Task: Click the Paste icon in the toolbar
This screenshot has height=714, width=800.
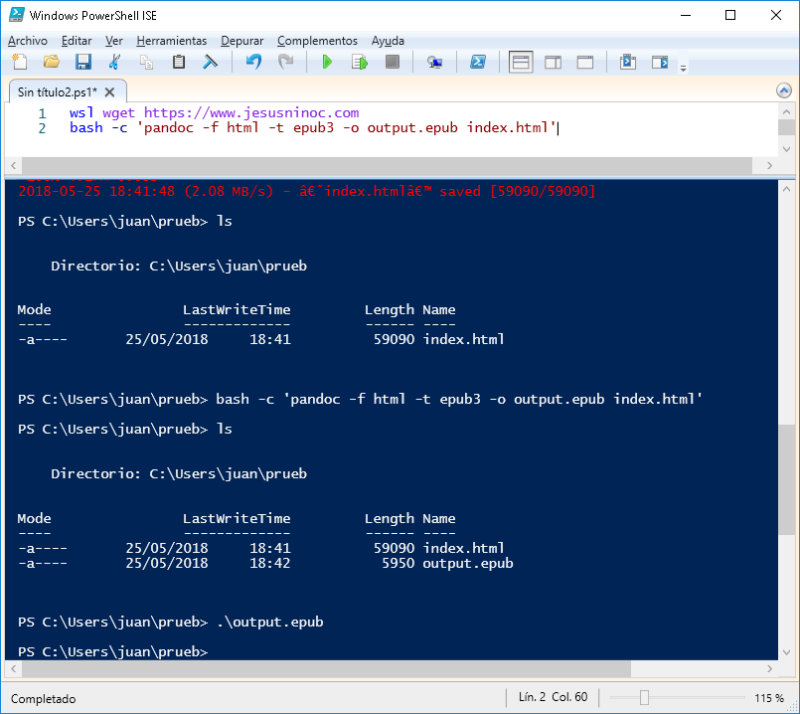Action: [179, 62]
